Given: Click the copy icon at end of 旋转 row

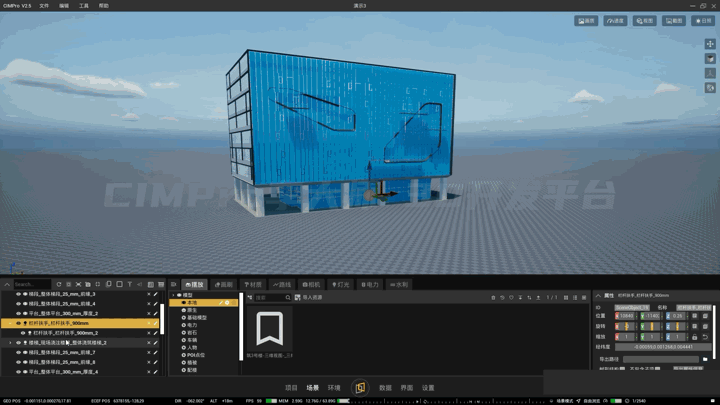Looking at the screenshot, I should click(705, 326).
